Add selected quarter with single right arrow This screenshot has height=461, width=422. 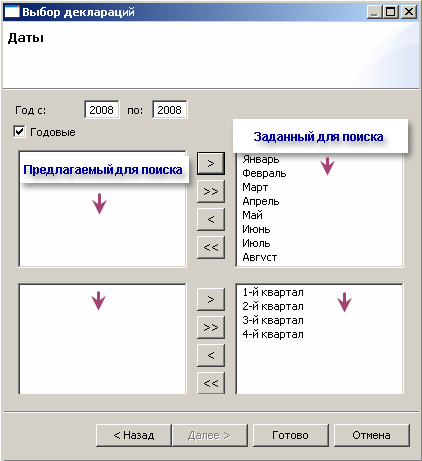(x=211, y=299)
